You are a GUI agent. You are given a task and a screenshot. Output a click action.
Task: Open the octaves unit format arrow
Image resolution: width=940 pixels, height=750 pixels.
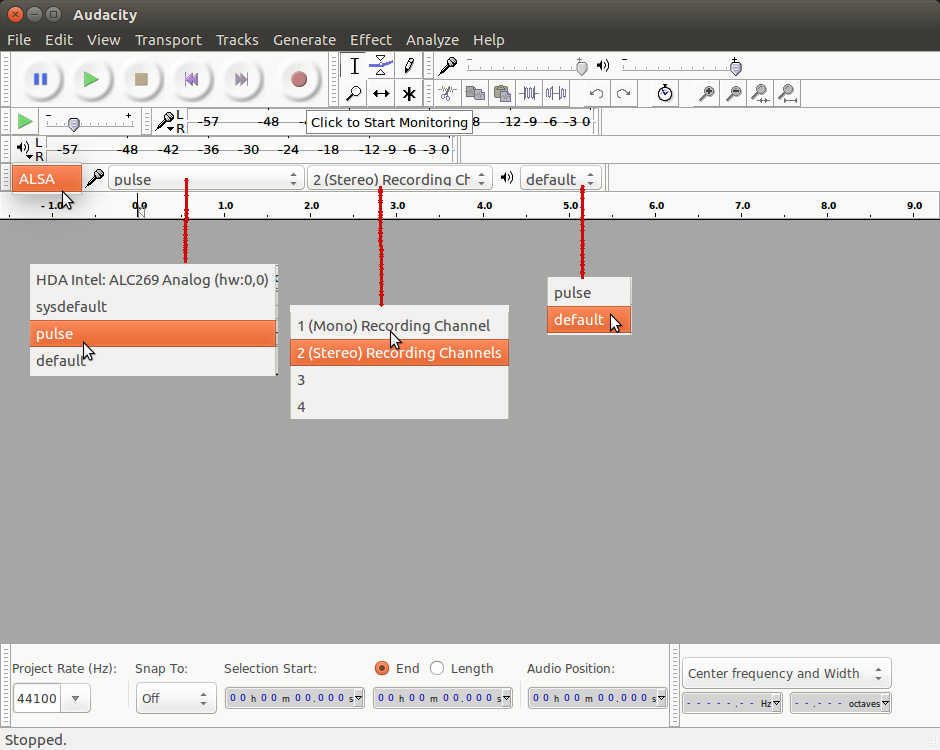point(885,703)
